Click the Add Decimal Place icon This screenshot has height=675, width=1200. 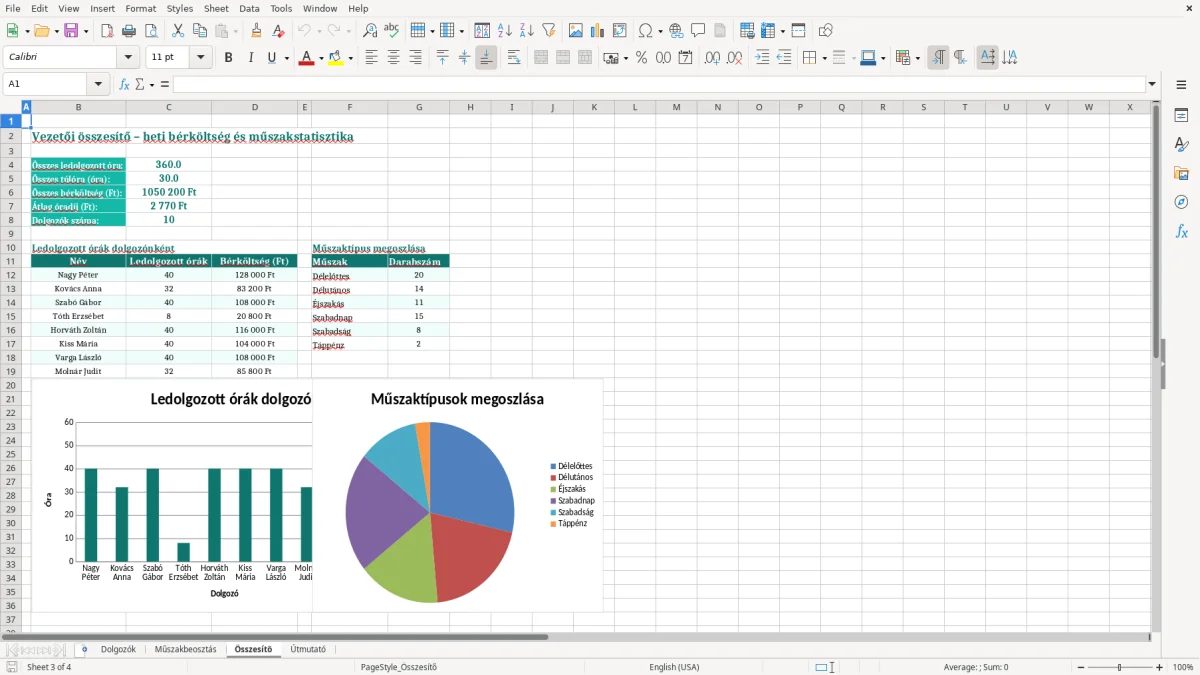pyautogui.click(x=713, y=58)
